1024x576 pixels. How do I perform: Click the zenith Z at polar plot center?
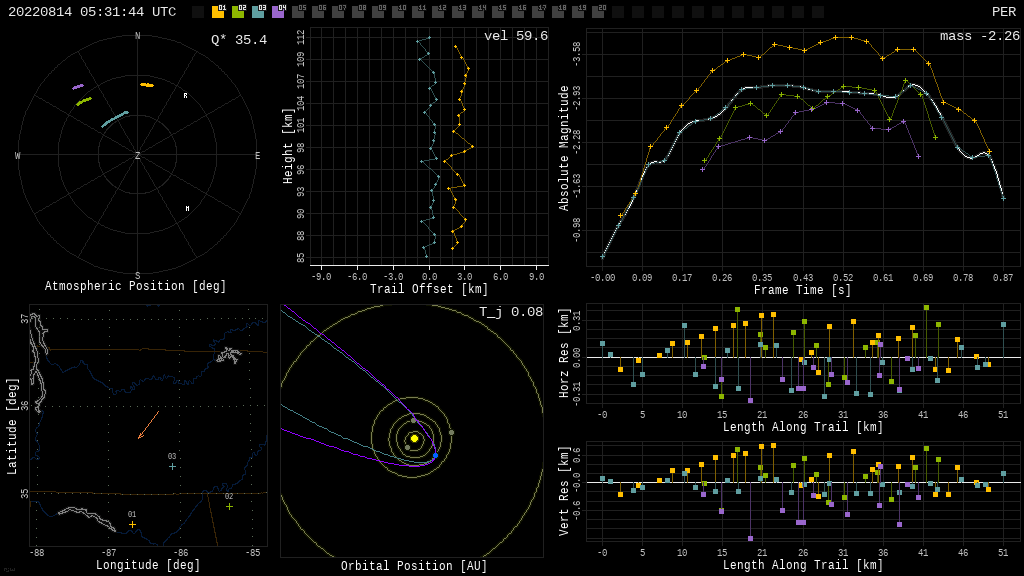tap(138, 156)
